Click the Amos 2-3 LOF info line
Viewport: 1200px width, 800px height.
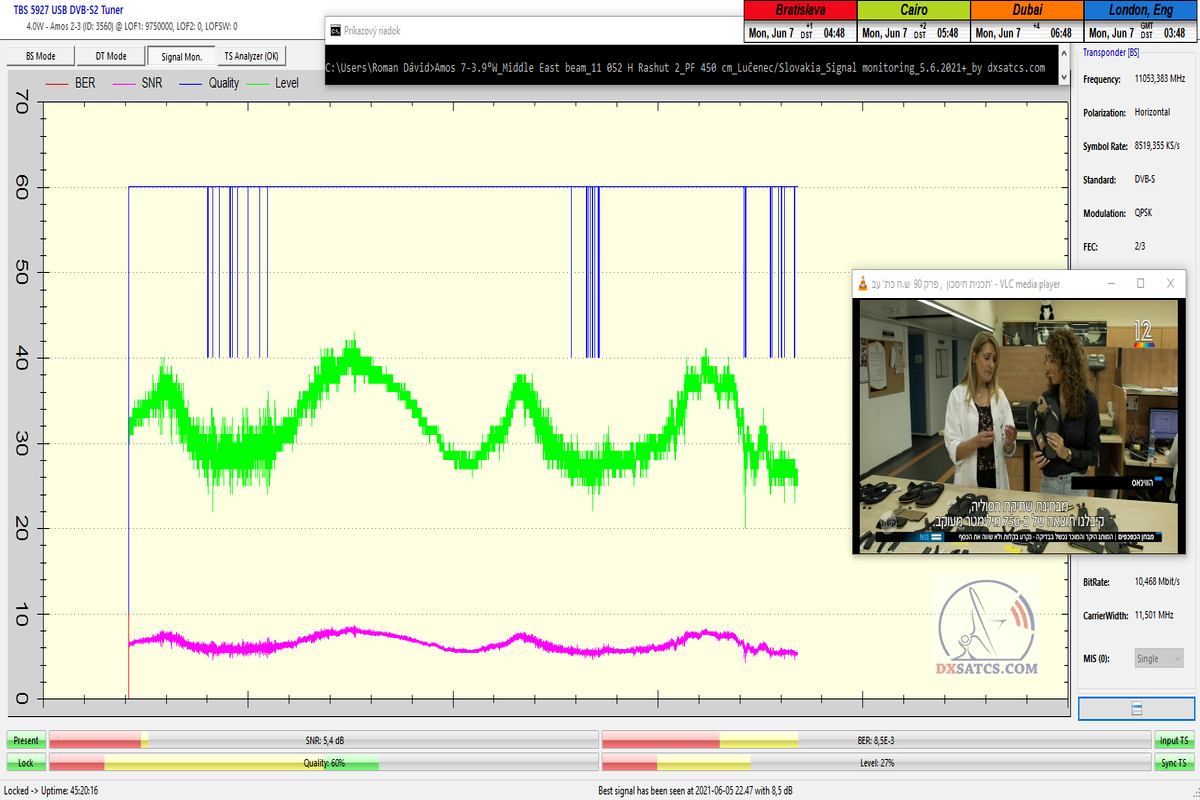coord(131,25)
